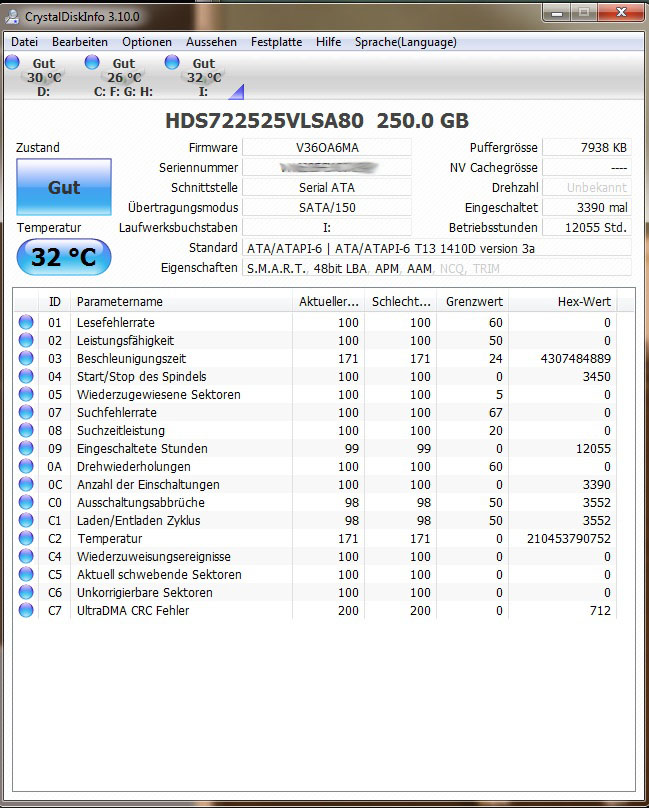The image size is (649, 808).
Task: Click hex value 712 in C7 row
Action: click(601, 611)
